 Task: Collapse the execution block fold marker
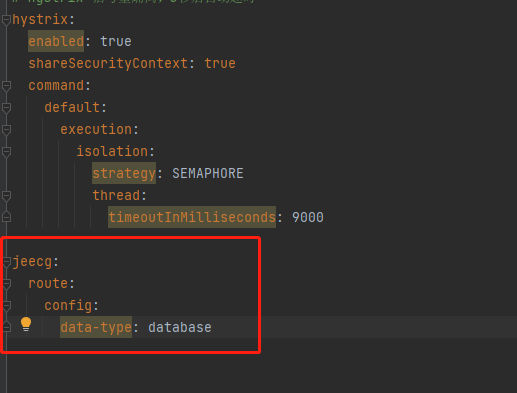[6, 130]
